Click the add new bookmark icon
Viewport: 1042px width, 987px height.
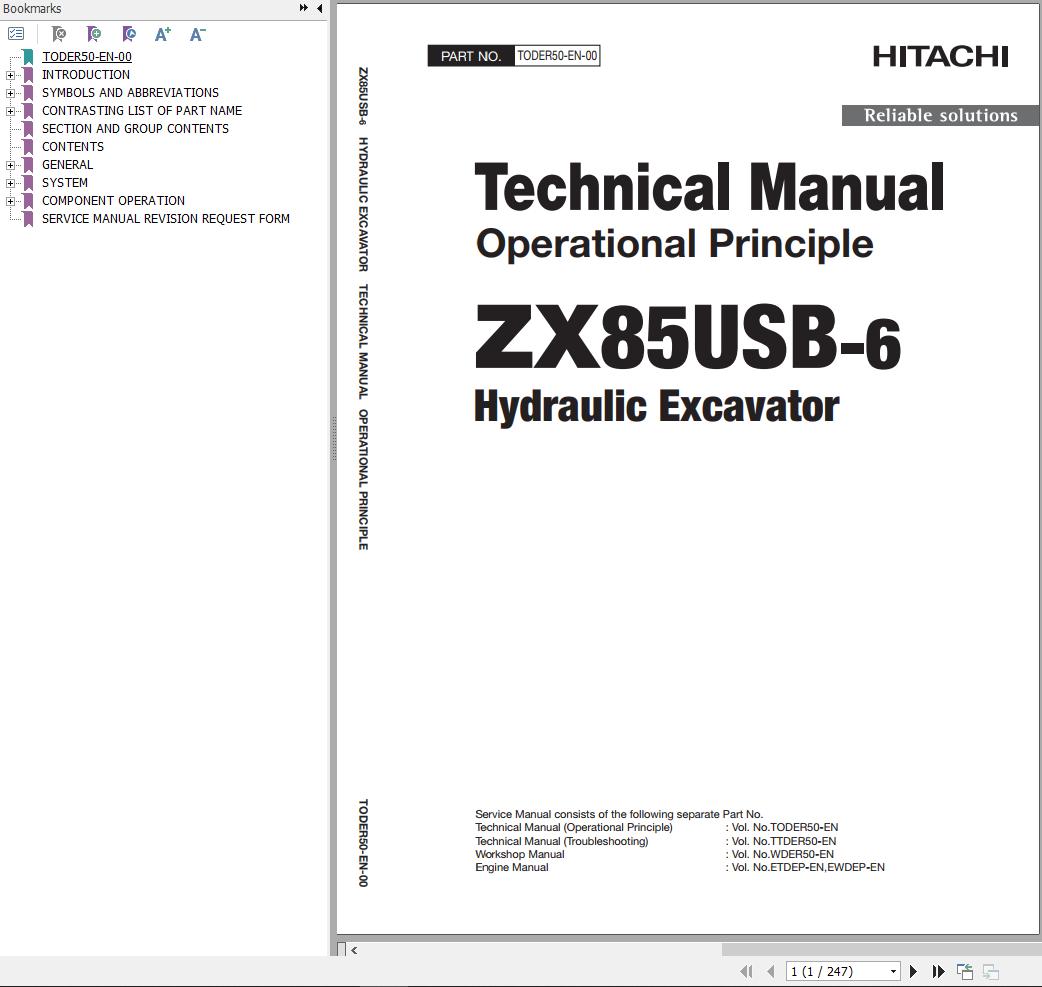[94, 33]
